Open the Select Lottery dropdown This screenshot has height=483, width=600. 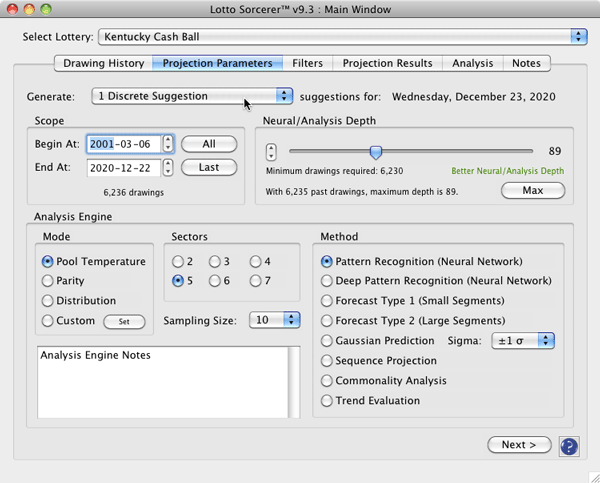341,36
